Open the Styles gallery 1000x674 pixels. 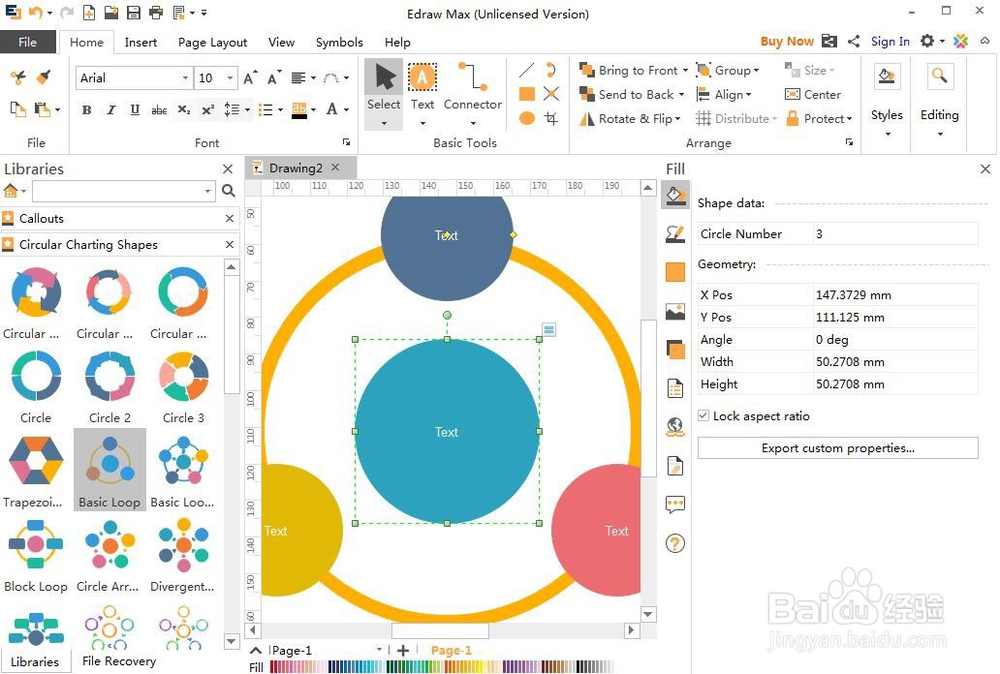886,99
